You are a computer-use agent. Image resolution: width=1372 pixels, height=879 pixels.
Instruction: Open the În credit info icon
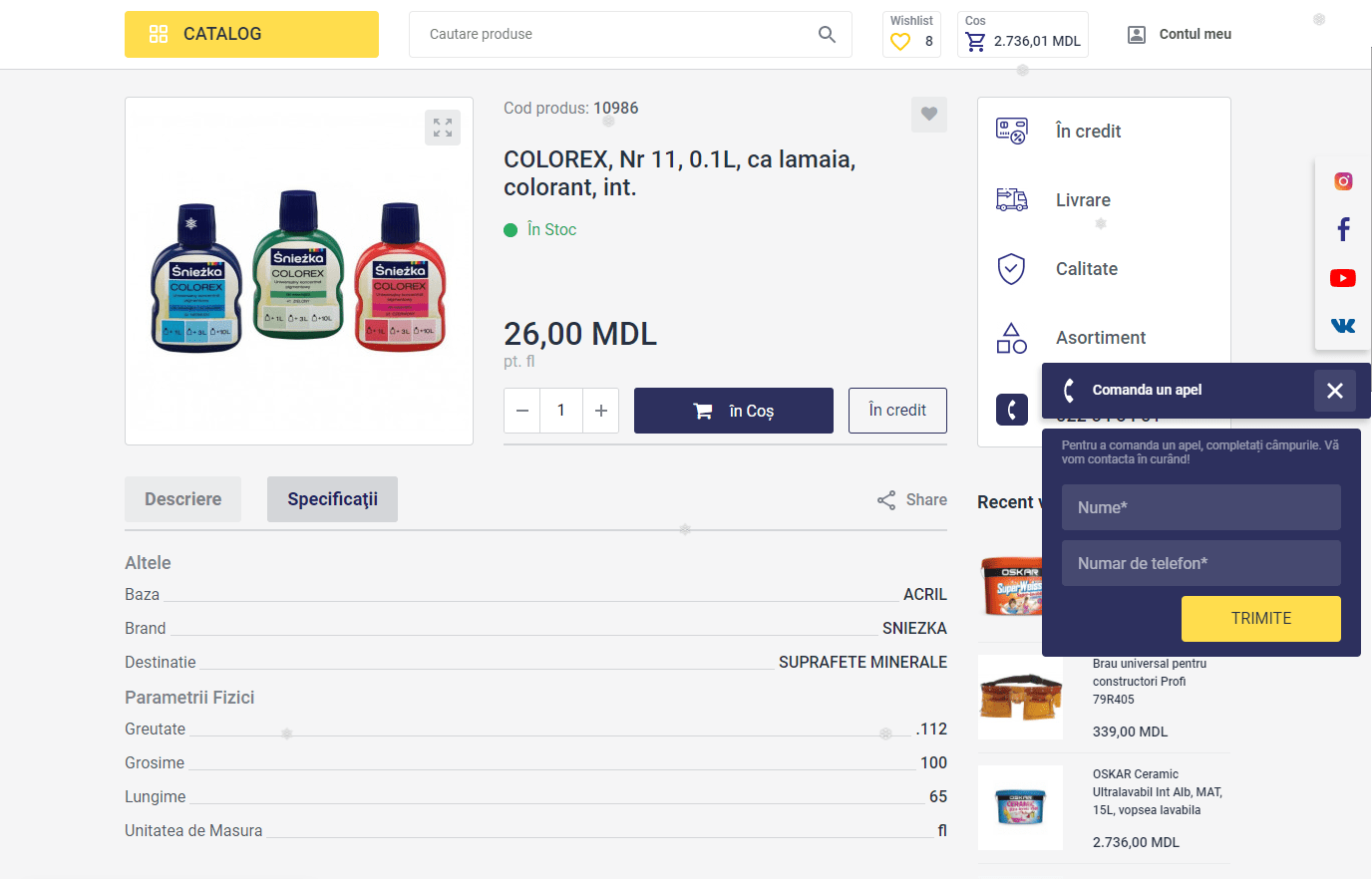[1012, 131]
